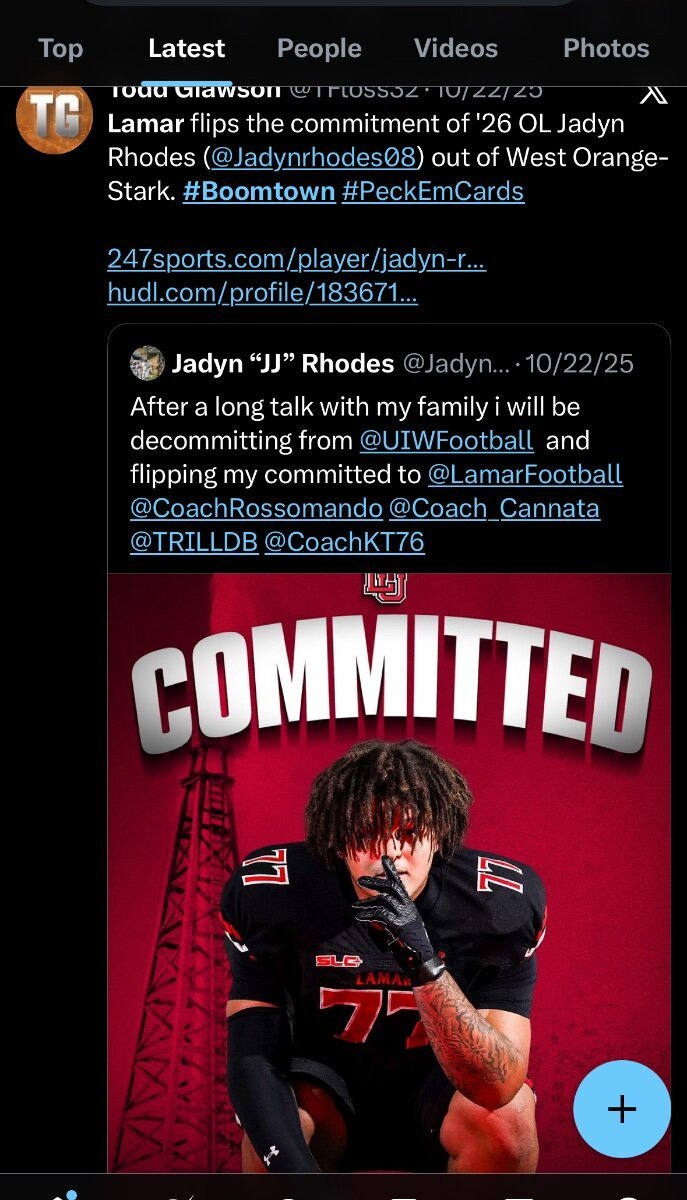The width and height of the screenshot is (687, 1200).
Task: Tap the X logo icon on the tweet
Action: tap(653, 93)
